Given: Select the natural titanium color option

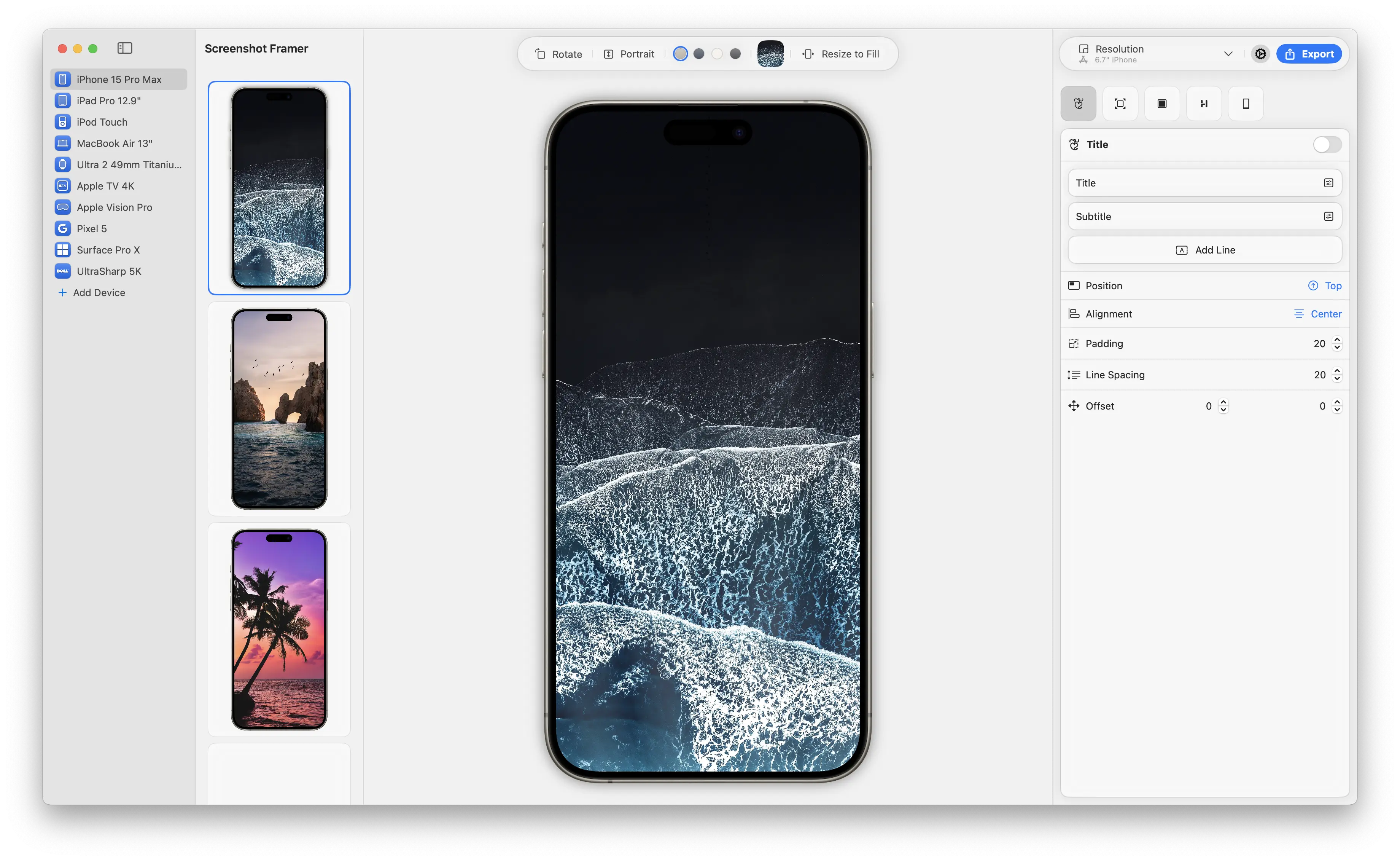Looking at the screenshot, I should [x=680, y=54].
